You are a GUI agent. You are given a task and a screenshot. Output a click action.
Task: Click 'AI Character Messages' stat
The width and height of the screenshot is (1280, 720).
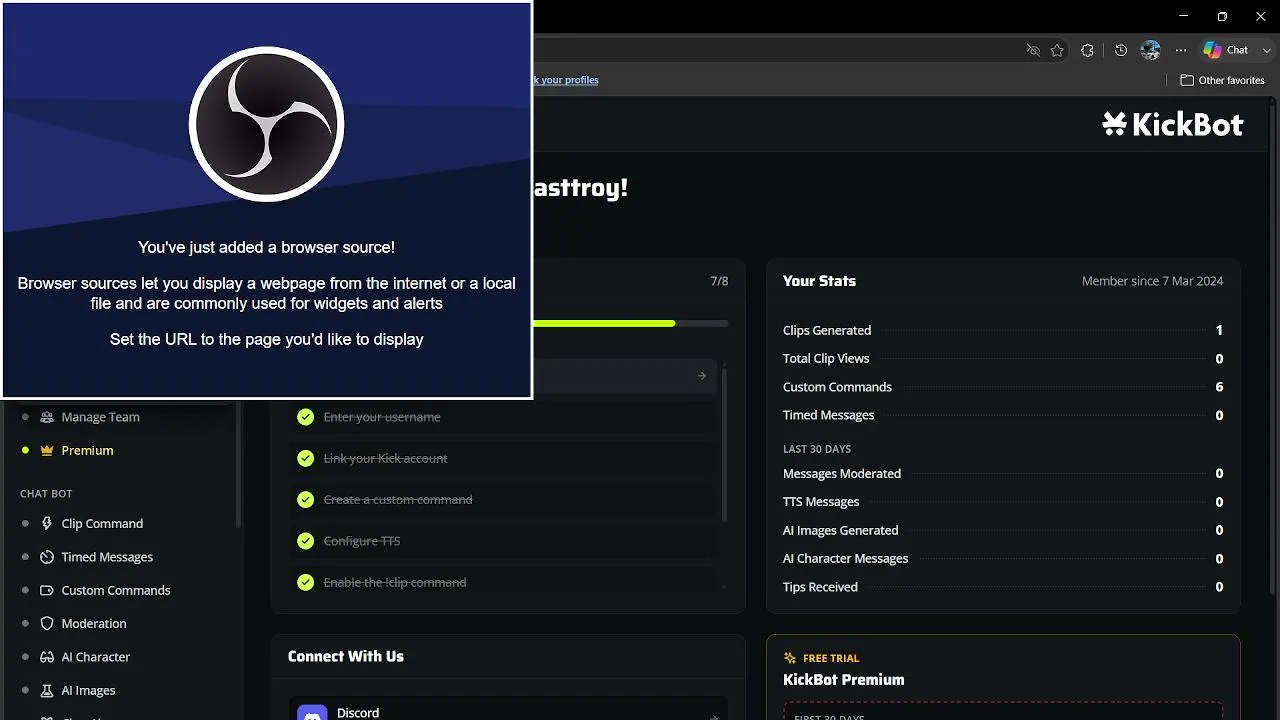coord(1003,559)
